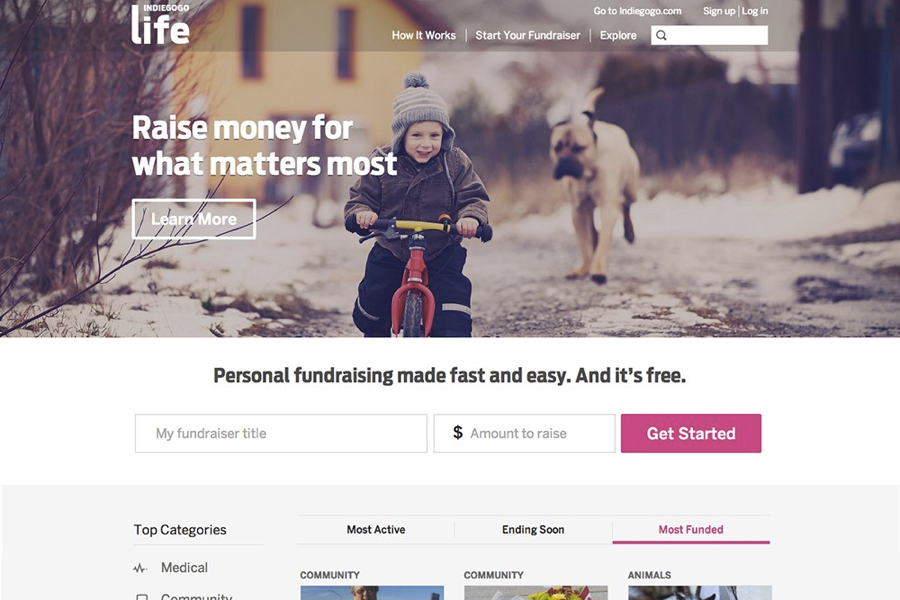Click the header search box
The width and height of the screenshot is (900, 600).
click(x=709, y=36)
